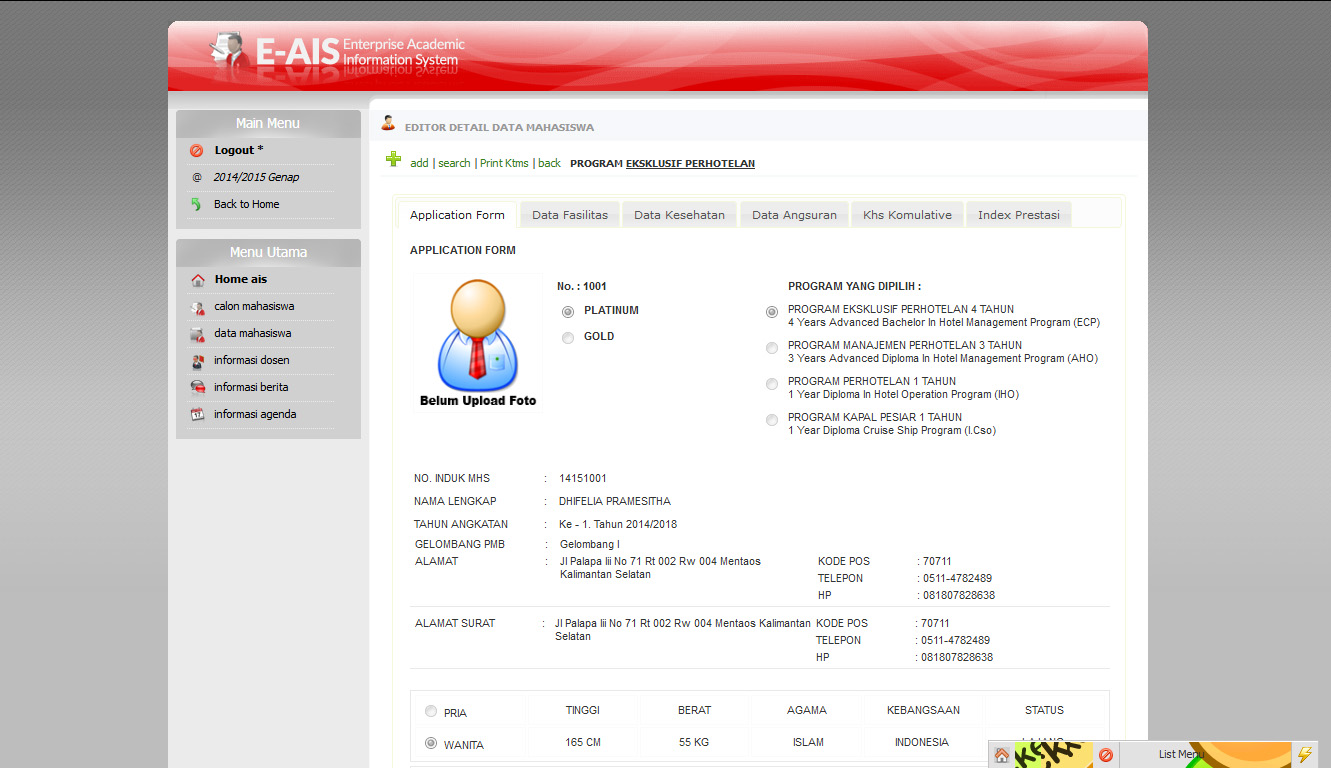Click the informasi dosen person icon
This screenshot has height=768, width=1331.
pyautogui.click(x=198, y=361)
